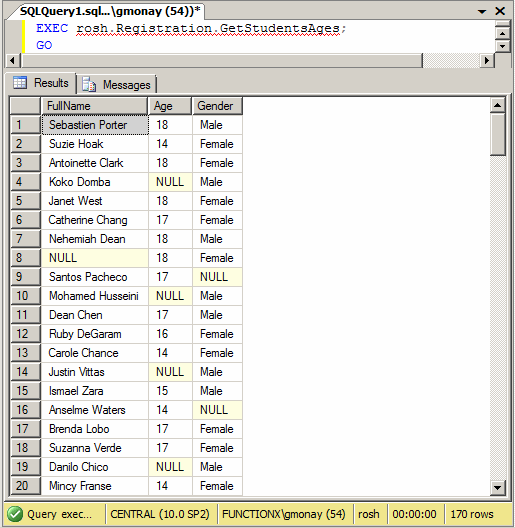515x528 pixels.
Task: Select the Janet West cell
Action: 95,201
